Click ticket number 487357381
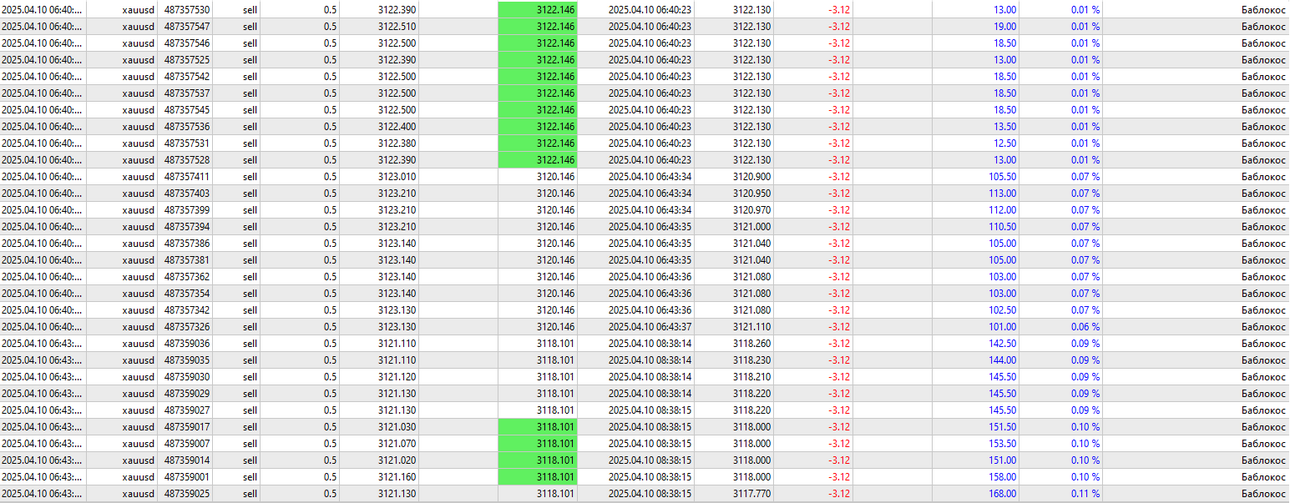The height and width of the screenshot is (503, 1290). 187,259
